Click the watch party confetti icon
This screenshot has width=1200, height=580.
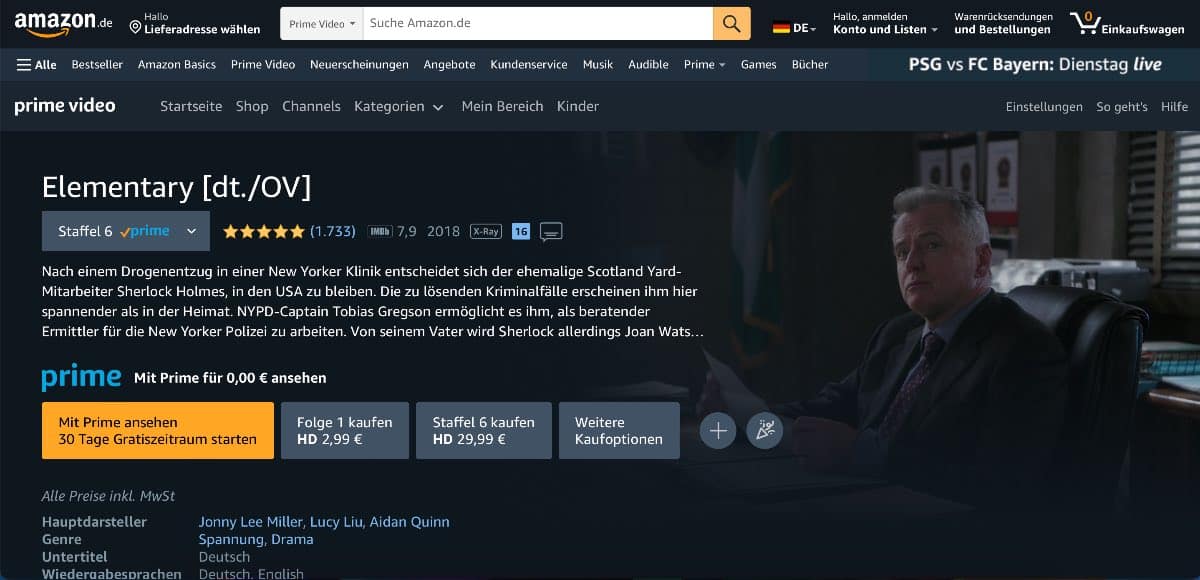coord(765,431)
